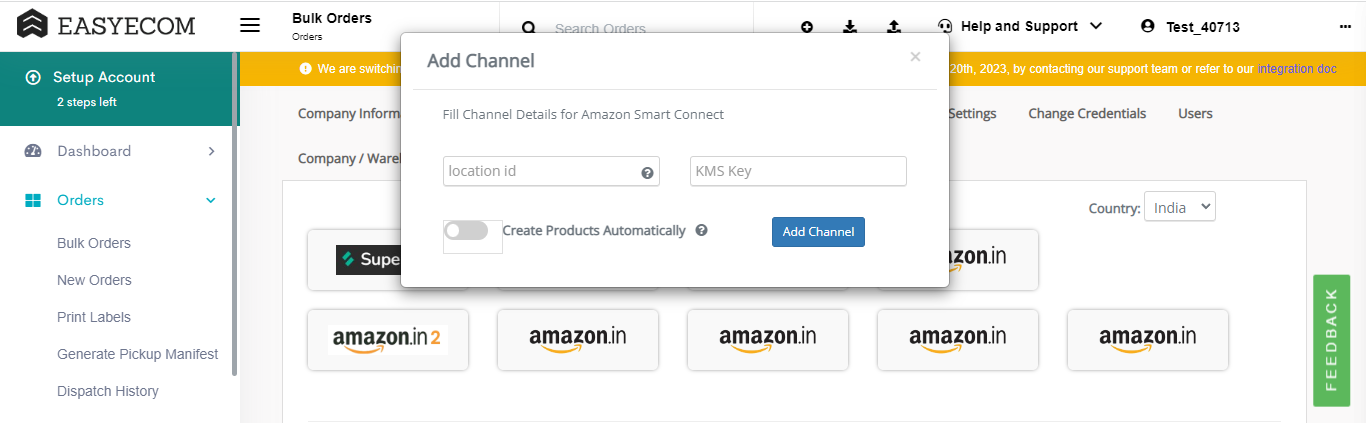Image resolution: width=1366 pixels, height=423 pixels.
Task: Click the Setup Account panel
Action: 116,88
